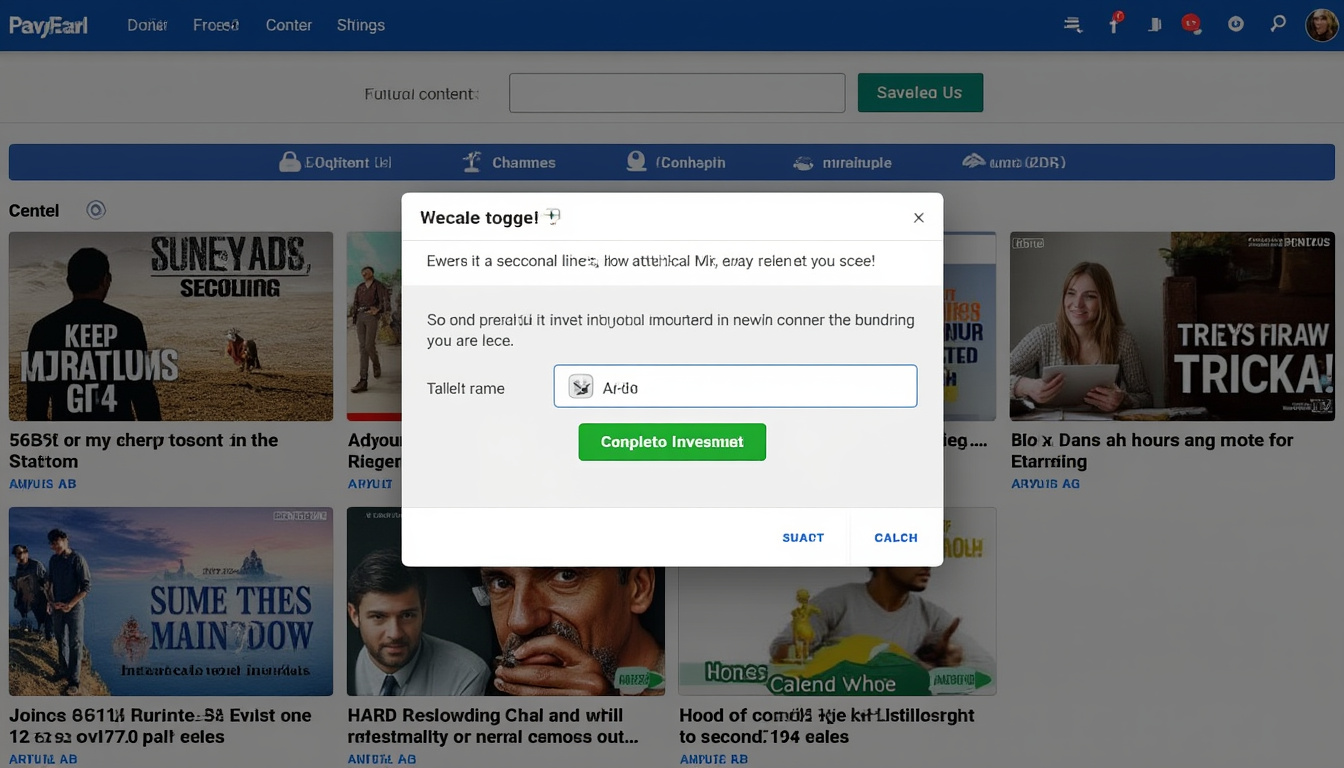The height and width of the screenshot is (768, 1344).
Task: Click the search magnifier icon in header
Action: (x=1277, y=24)
